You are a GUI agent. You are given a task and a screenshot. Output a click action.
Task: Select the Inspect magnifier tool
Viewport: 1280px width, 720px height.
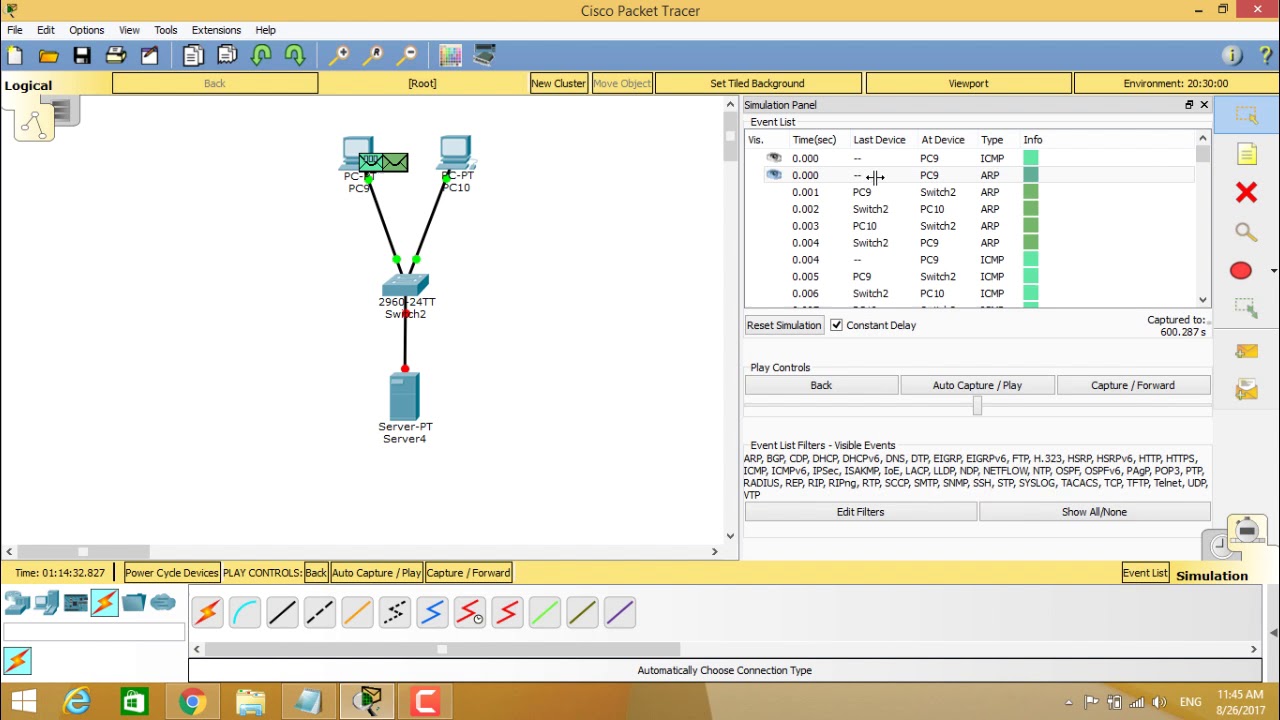(x=1246, y=232)
